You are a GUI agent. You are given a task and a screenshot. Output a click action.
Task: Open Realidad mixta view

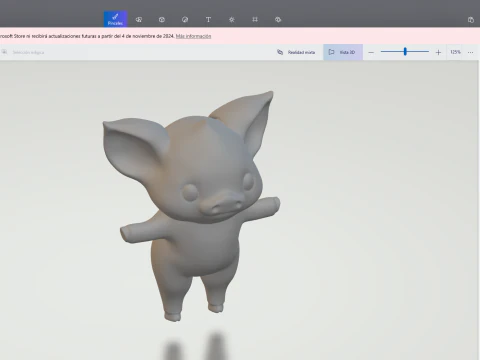point(296,52)
